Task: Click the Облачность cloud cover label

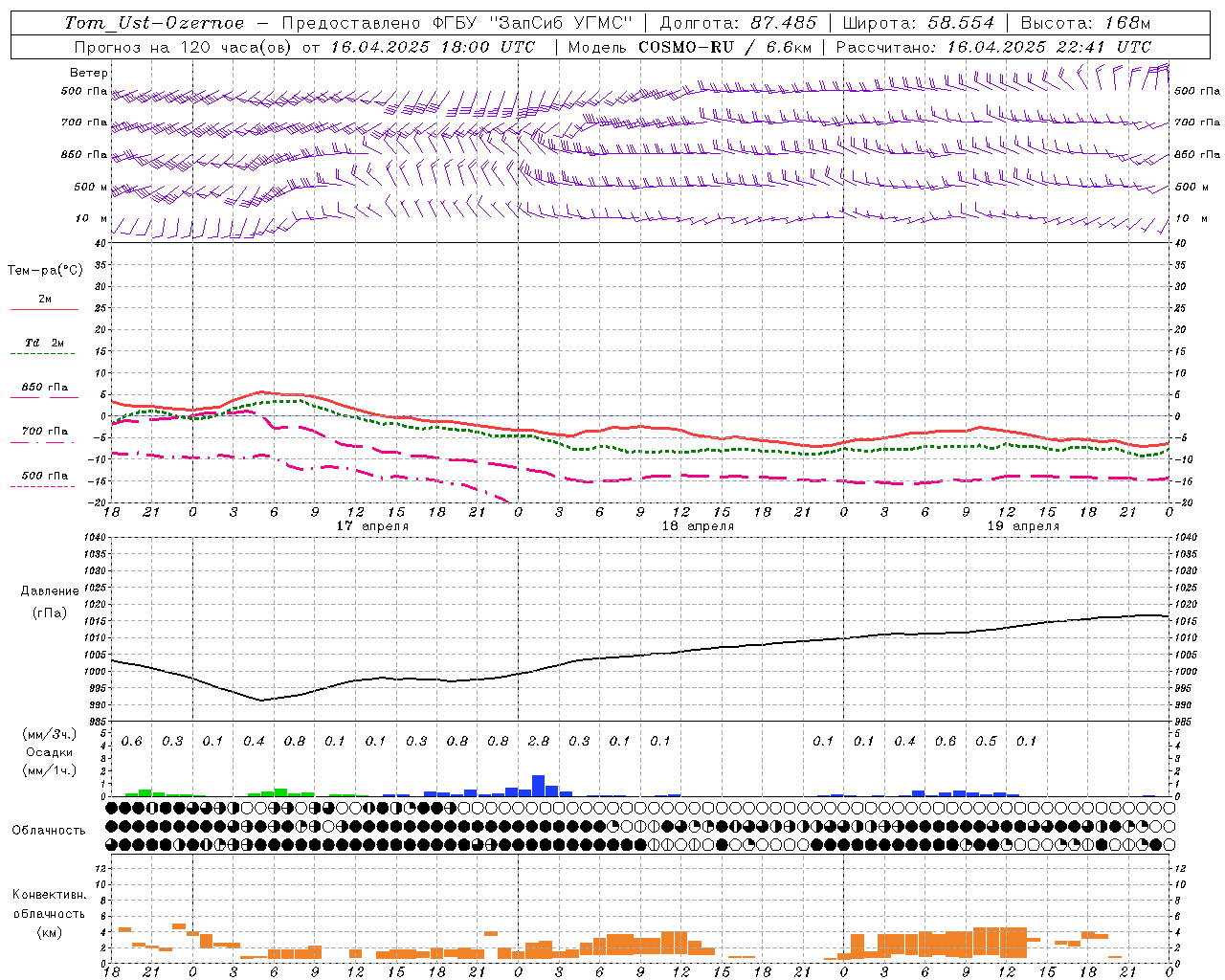Action: point(49,831)
